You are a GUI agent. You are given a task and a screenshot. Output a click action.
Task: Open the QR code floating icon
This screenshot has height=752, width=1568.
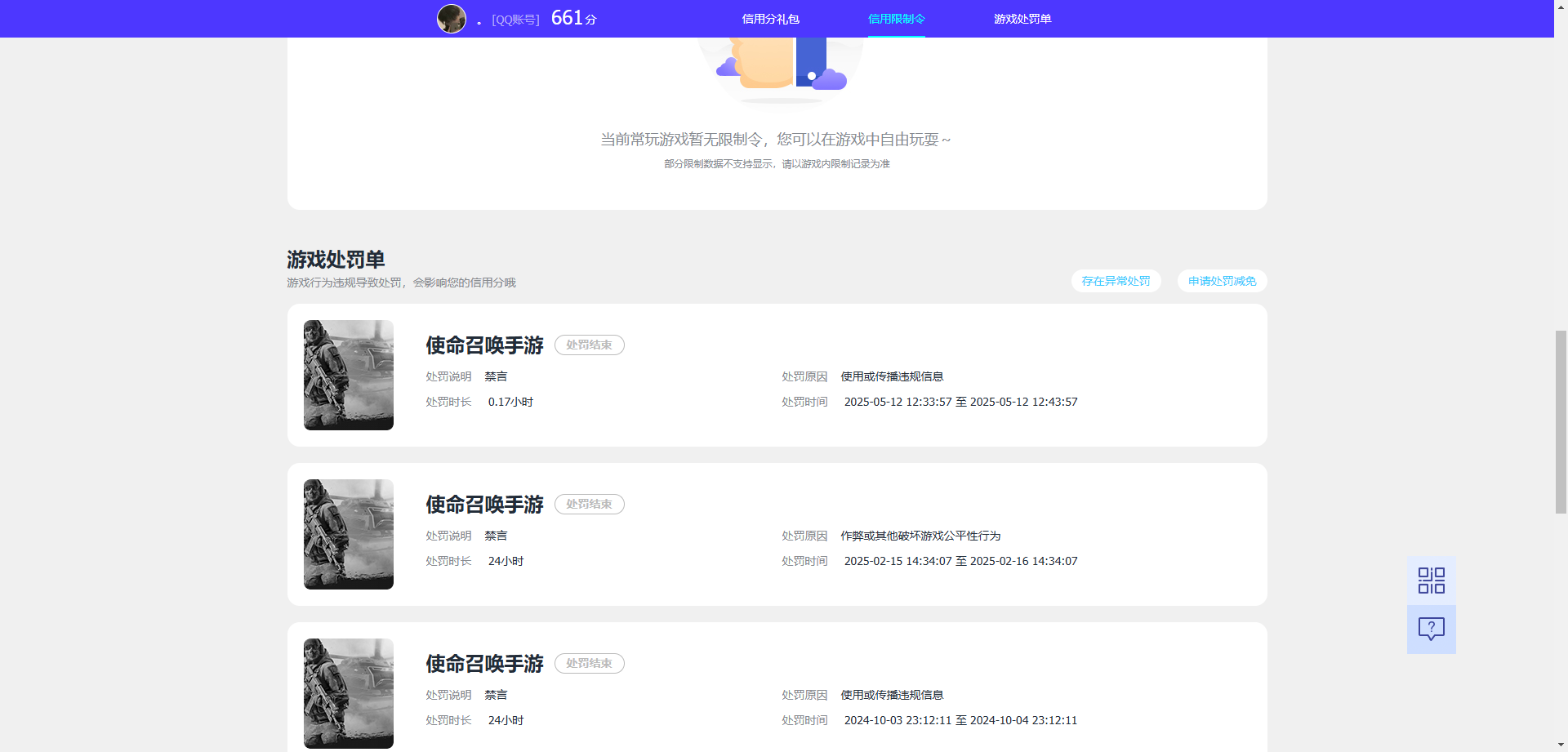(1431, 581)
